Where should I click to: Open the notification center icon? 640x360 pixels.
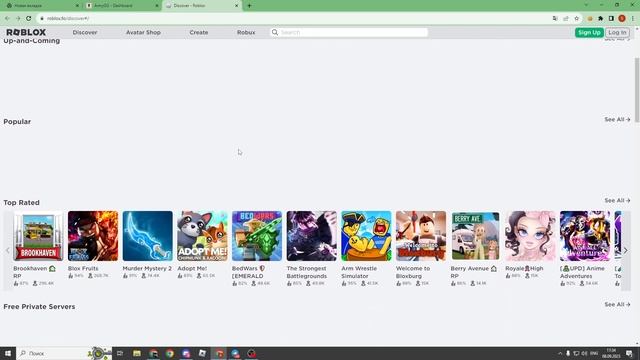[x=629, y=353]
